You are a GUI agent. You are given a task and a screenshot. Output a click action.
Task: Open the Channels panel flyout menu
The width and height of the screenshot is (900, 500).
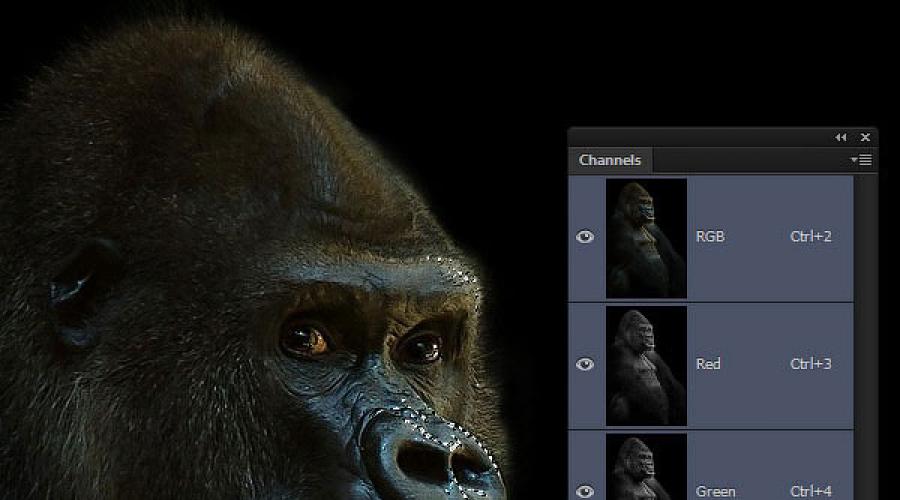pos(862,160)
